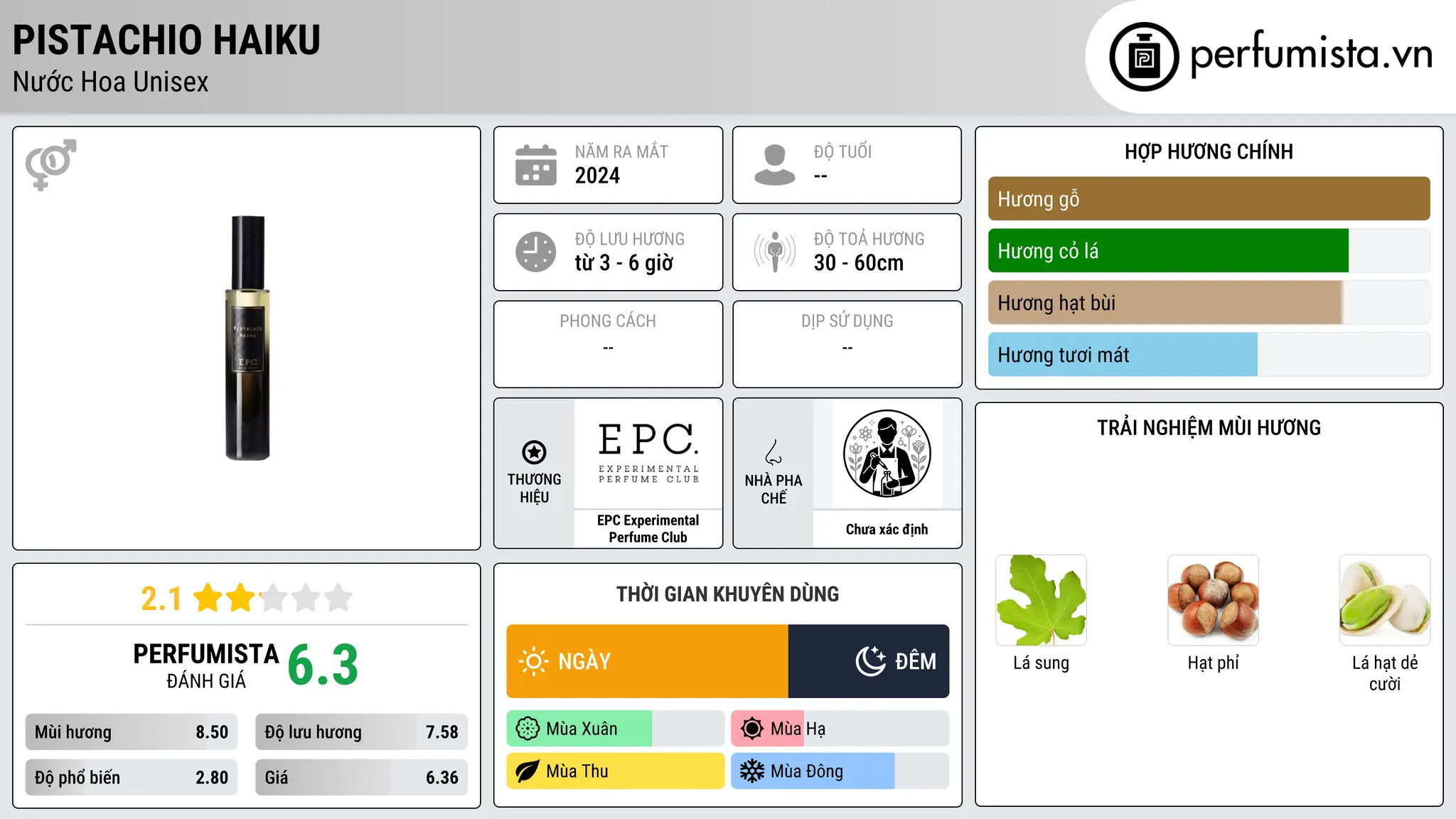Click the leaf icon for Mùa Thu
This screenshot has width=1456, height=819.
coord(528,771)
